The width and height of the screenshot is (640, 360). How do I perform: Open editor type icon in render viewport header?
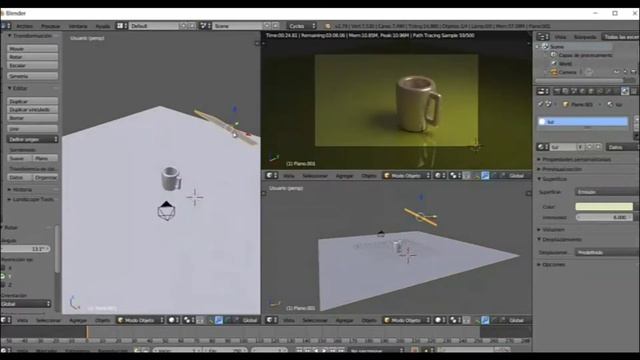[271, 176]
